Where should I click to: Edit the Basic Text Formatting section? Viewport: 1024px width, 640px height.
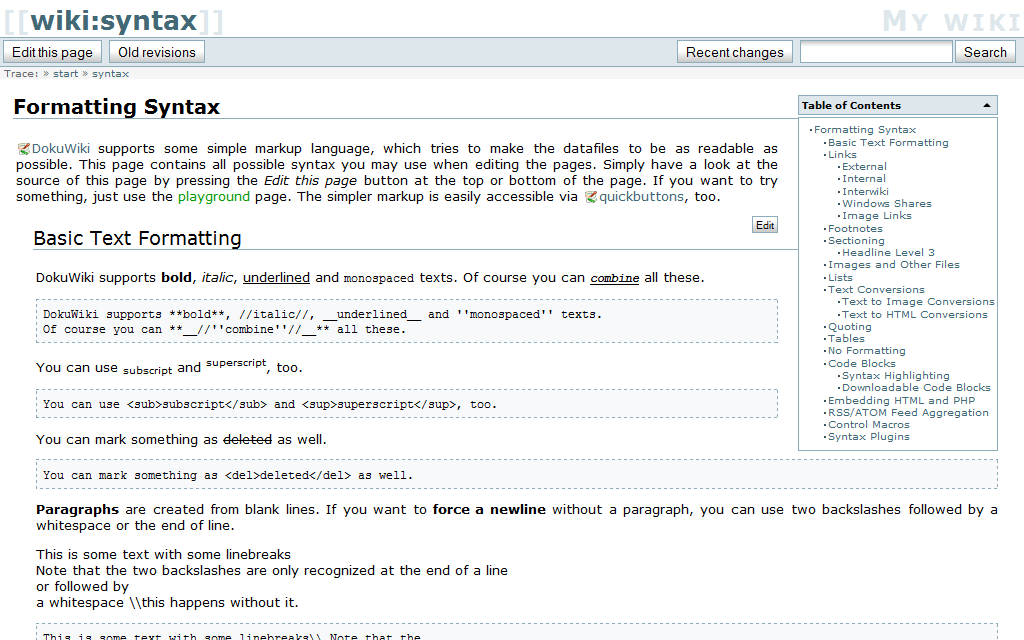point(765,225)
